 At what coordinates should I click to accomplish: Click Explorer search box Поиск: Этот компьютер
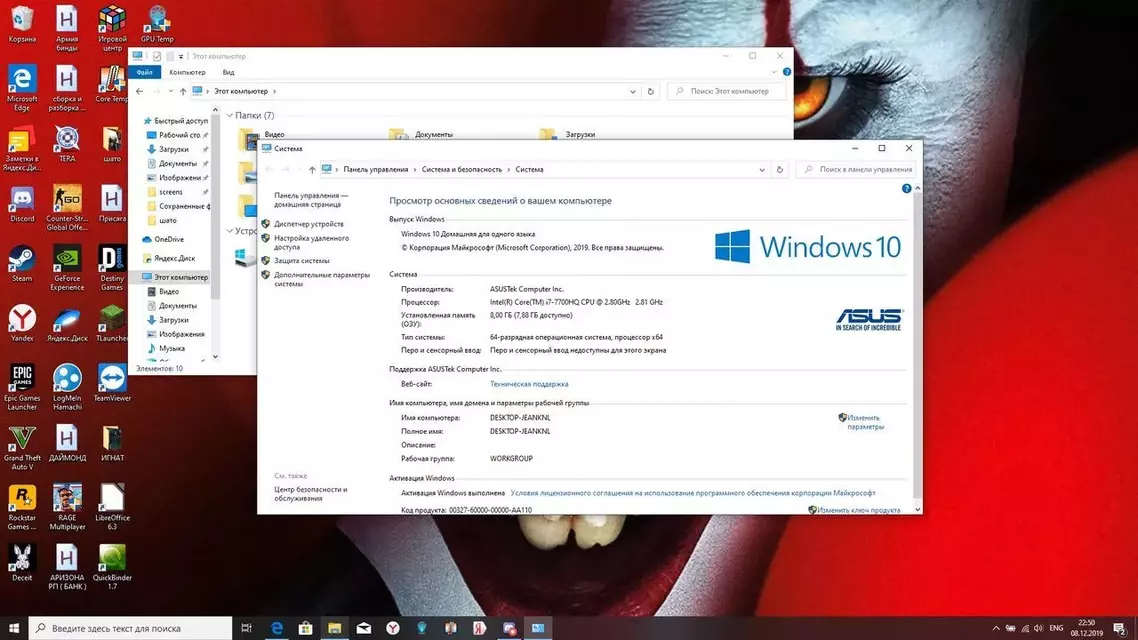tap(726, 91)
